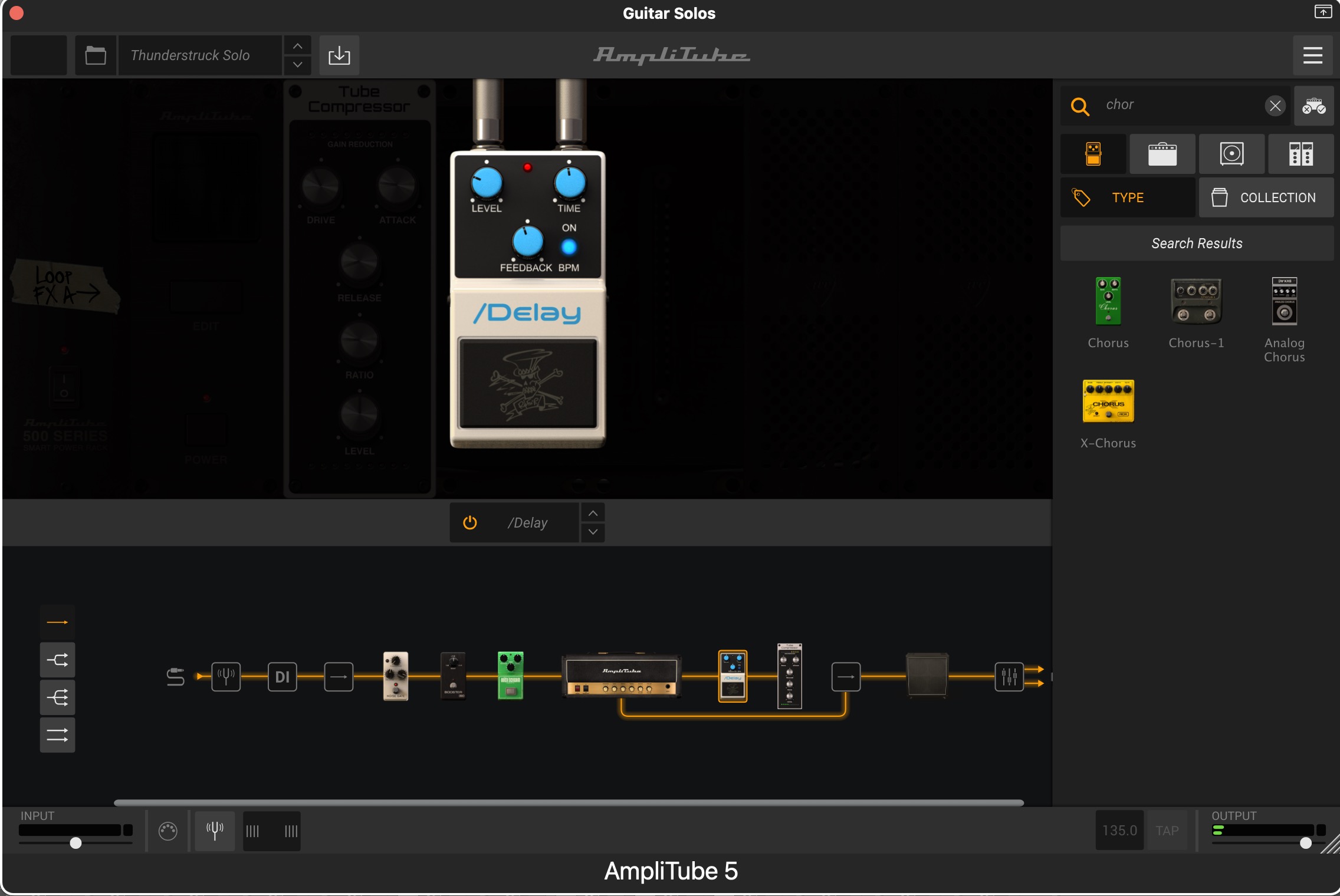Screen dimensions: 1340x896
Task: Select the amplifier category icon
Action: point(1162,154)
